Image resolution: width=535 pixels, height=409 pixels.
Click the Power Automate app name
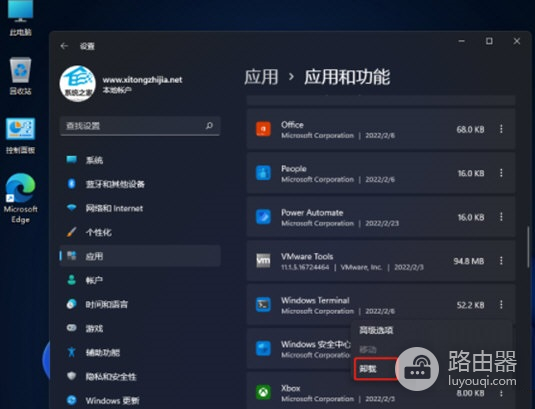[x=312, y=213]
